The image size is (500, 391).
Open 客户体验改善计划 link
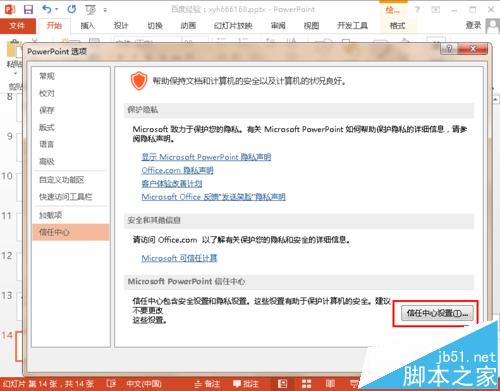[x=172, y=183]
